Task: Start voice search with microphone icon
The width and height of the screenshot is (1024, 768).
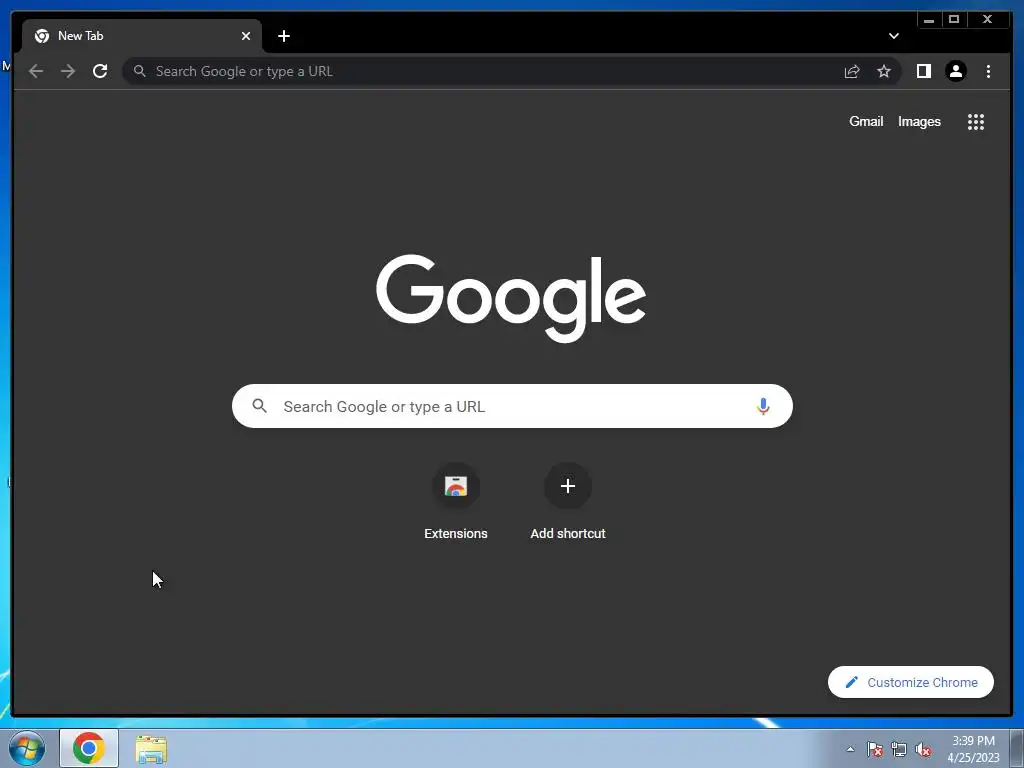Action: pos(763,406)
